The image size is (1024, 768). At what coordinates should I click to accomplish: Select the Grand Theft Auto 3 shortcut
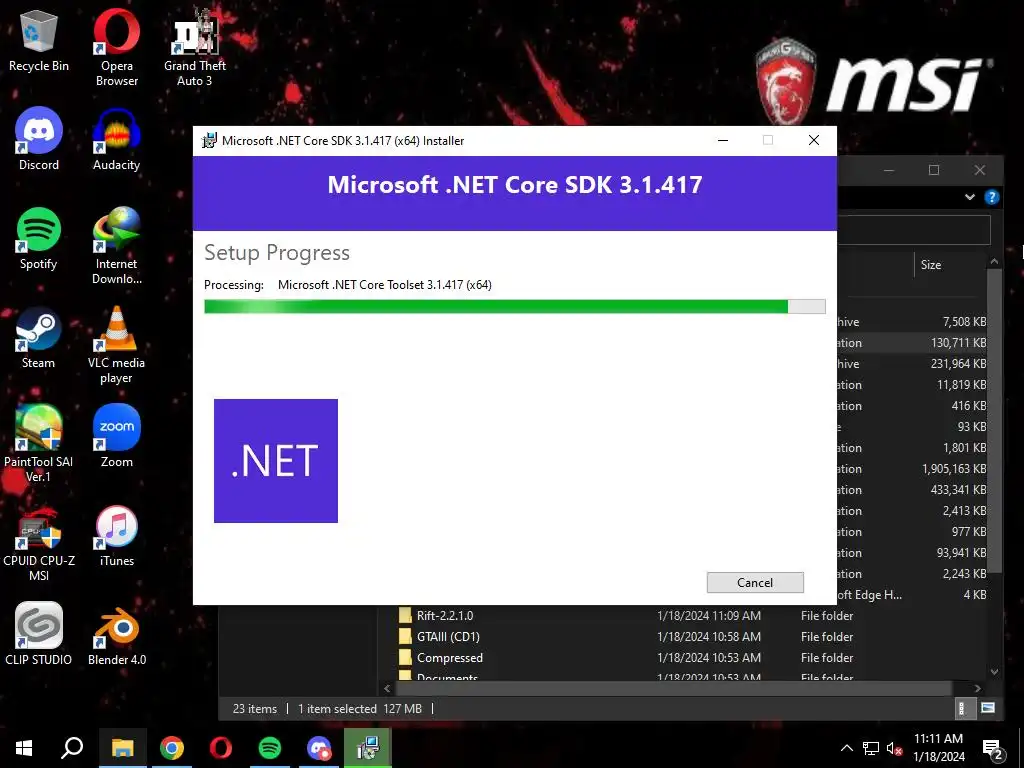[x=195, y=47]
